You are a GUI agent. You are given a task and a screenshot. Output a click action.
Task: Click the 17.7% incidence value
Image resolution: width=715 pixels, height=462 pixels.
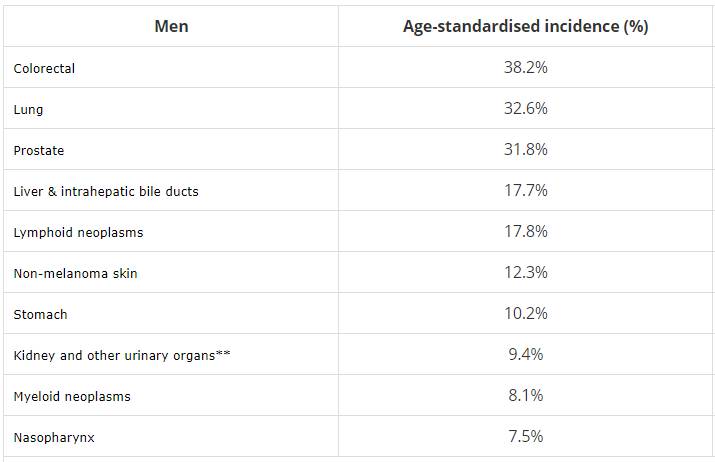(525, 191)
